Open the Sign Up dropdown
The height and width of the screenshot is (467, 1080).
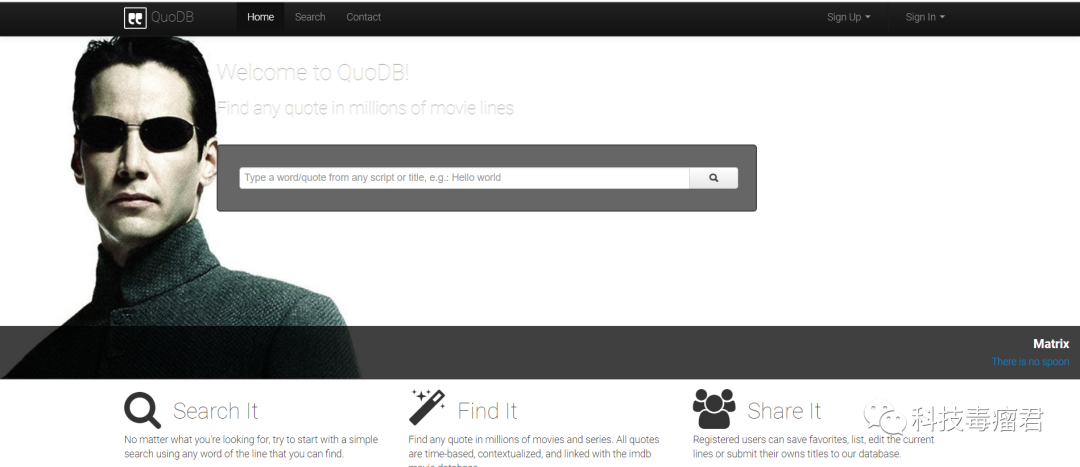click(x=849, y=17)
